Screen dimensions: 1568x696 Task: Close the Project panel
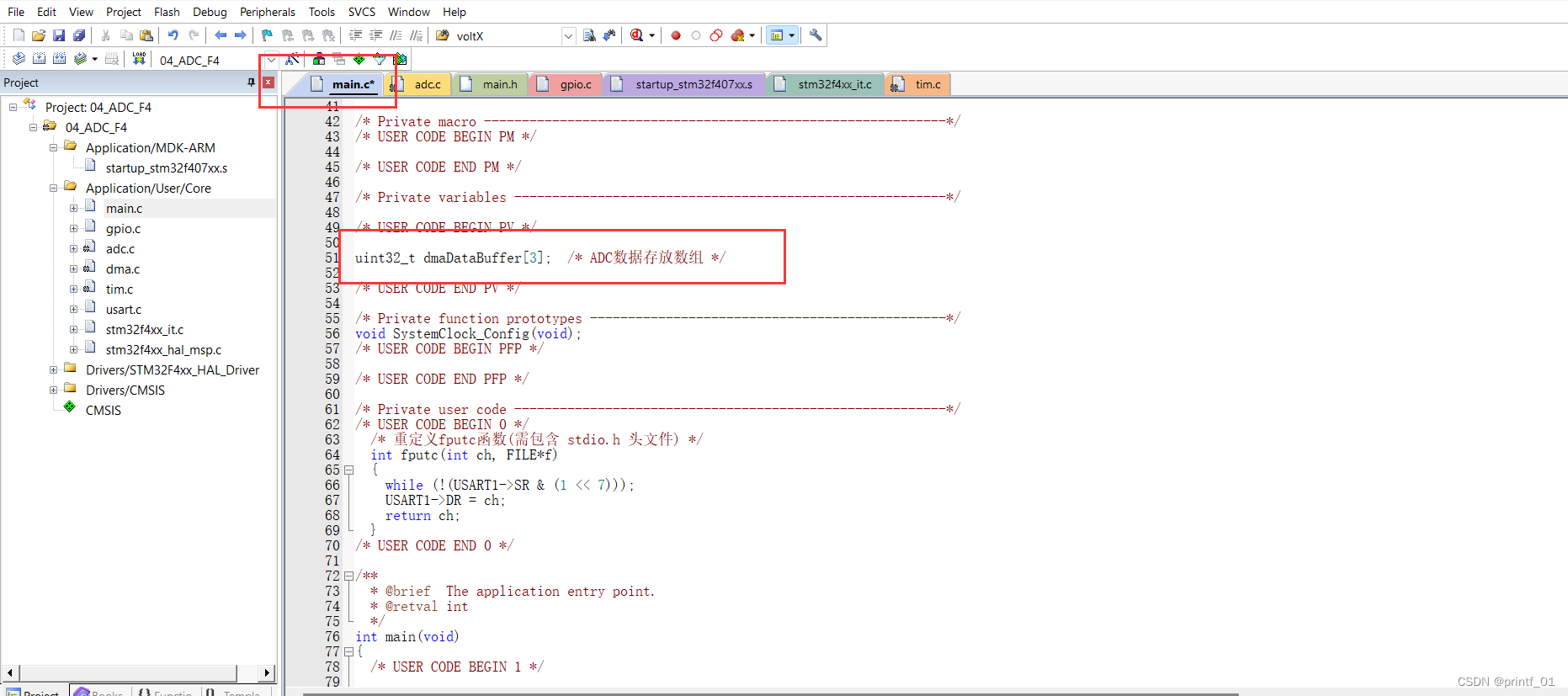tap(268, 82)
